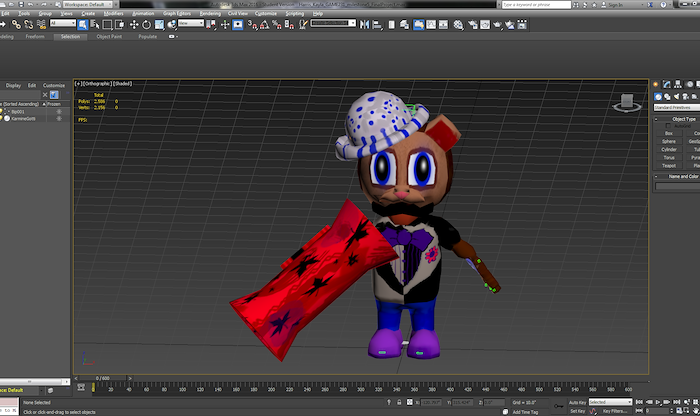Click the Play Animation button
Screen dimensions: 700x416
[658, 402]
